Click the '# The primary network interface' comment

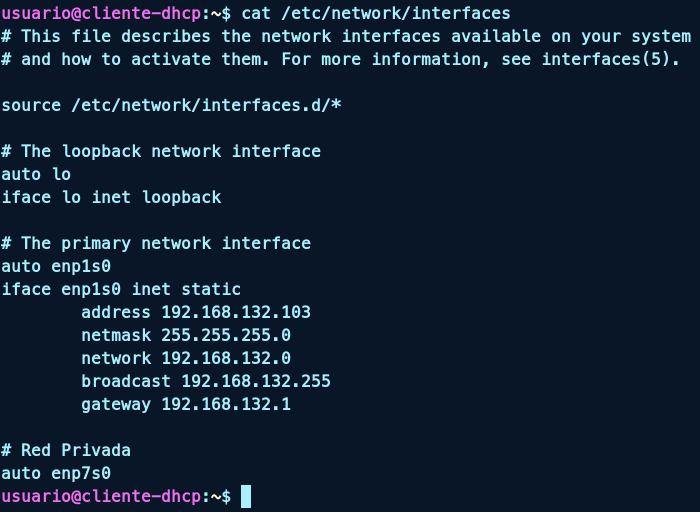point(156,243)
